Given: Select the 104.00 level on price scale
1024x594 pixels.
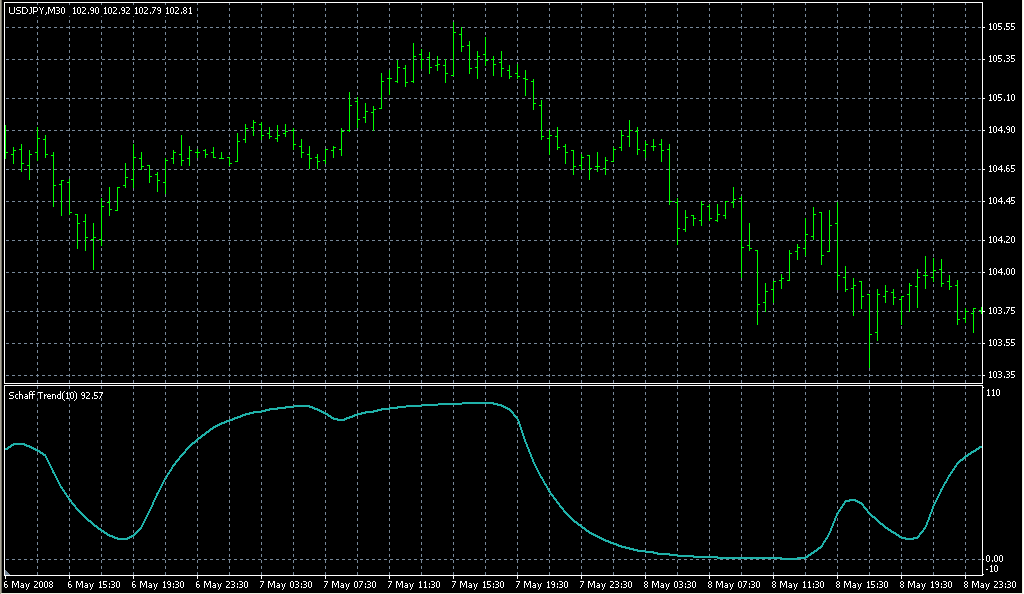Looking at the screenshot, I should click(1000, 272).
